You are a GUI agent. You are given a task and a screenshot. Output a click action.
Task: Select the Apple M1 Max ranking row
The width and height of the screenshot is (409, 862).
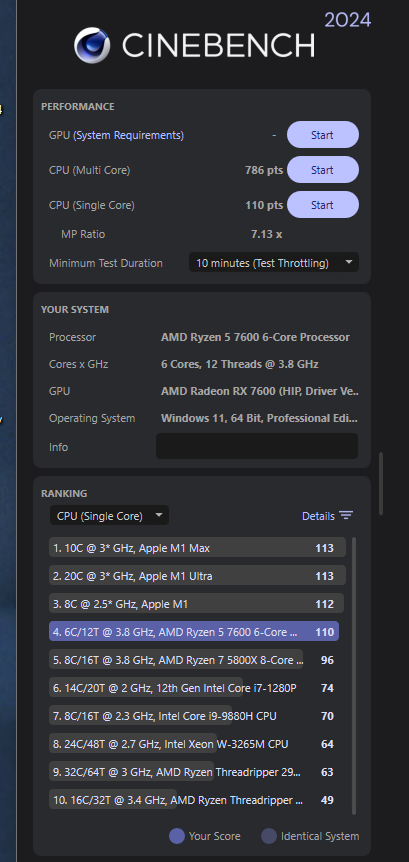point(197,548)
